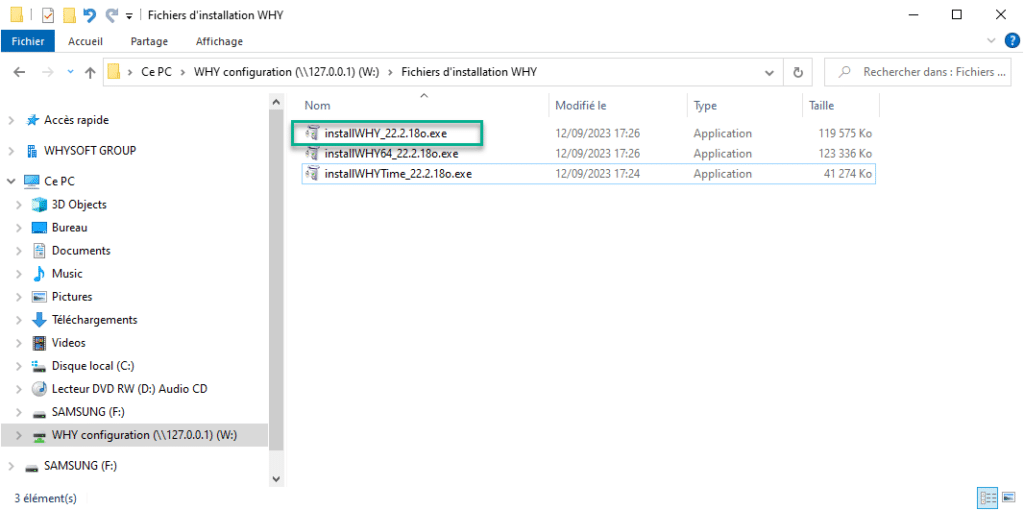The image size is (1024, 510).
Task: Select WHYSOFT GROUP in navigation pane
Action: coord(90,150)
